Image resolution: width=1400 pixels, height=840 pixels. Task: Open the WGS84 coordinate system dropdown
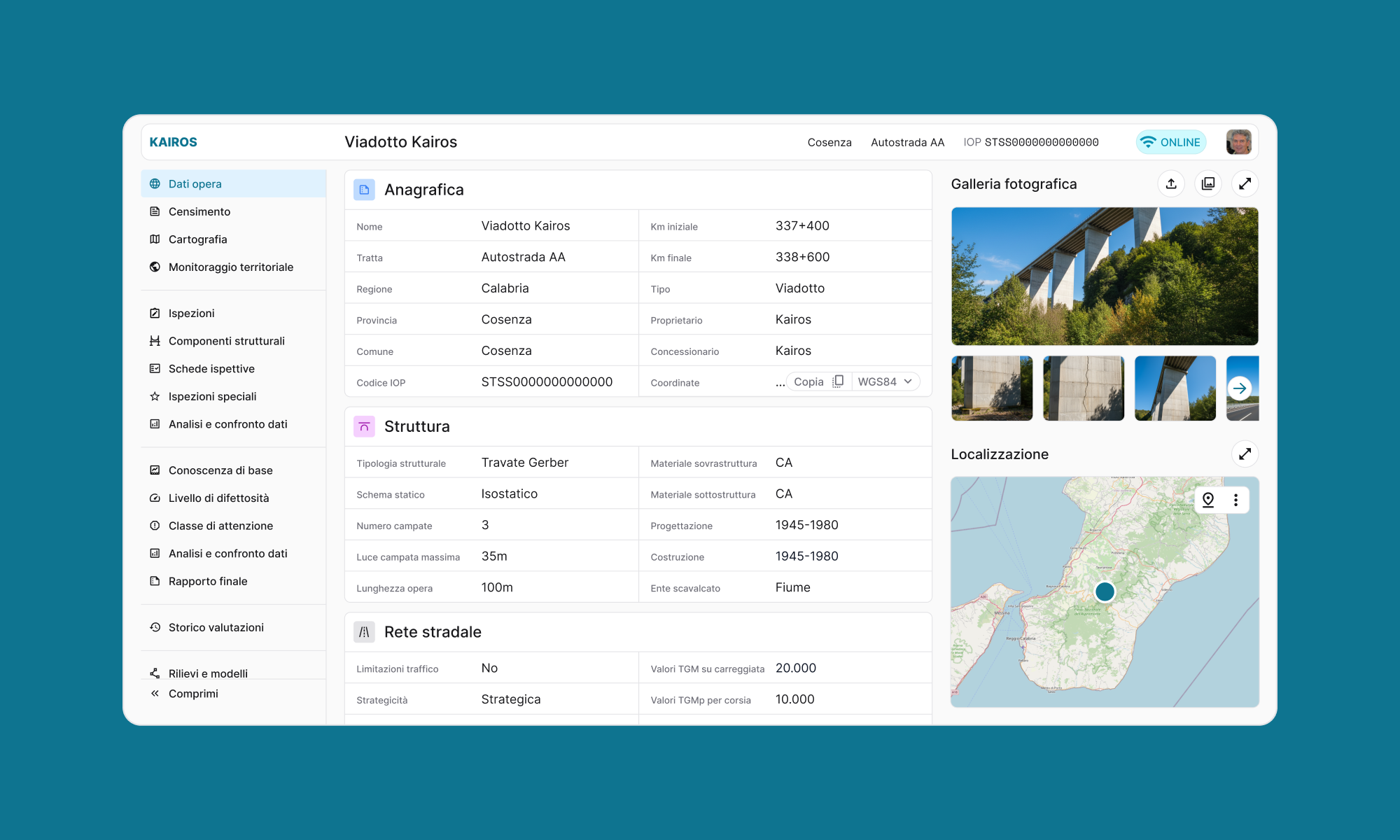coord(885,381)
